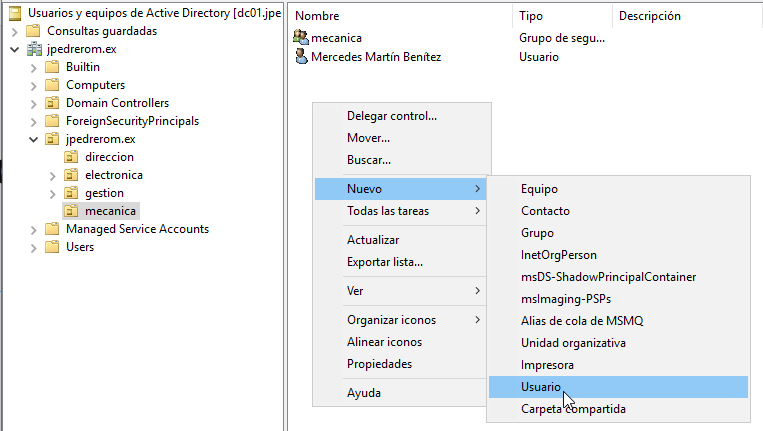Screen dimensions: 763x431
Task: Click the Mercedes Martín Benítez user icon
Action: [301, 57]
